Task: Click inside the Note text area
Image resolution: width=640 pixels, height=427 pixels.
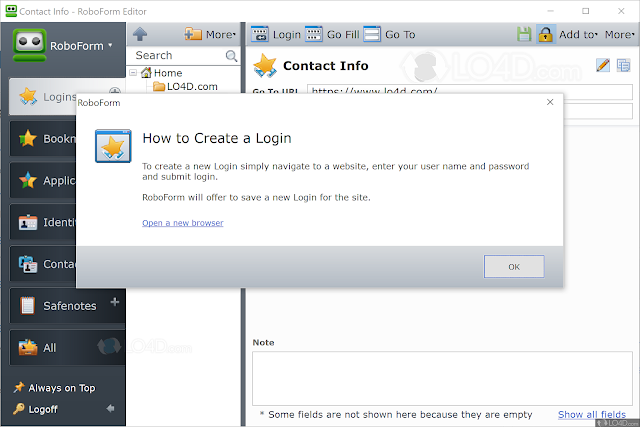Action: point(442,378)
